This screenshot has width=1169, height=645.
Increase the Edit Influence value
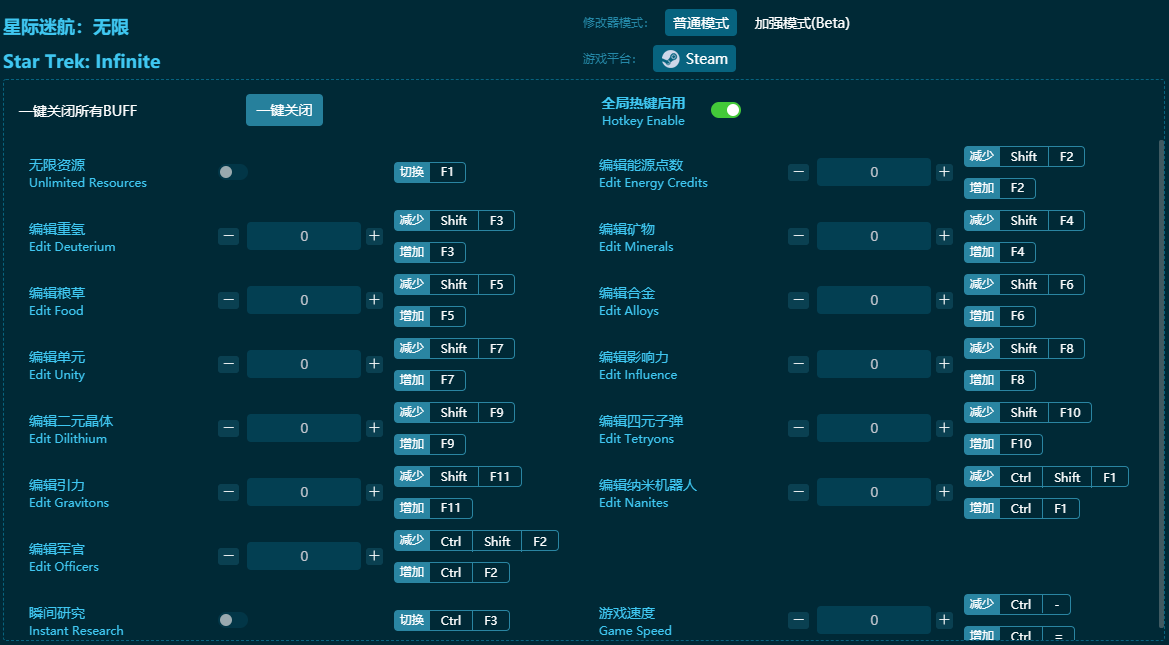pos(945,365)
